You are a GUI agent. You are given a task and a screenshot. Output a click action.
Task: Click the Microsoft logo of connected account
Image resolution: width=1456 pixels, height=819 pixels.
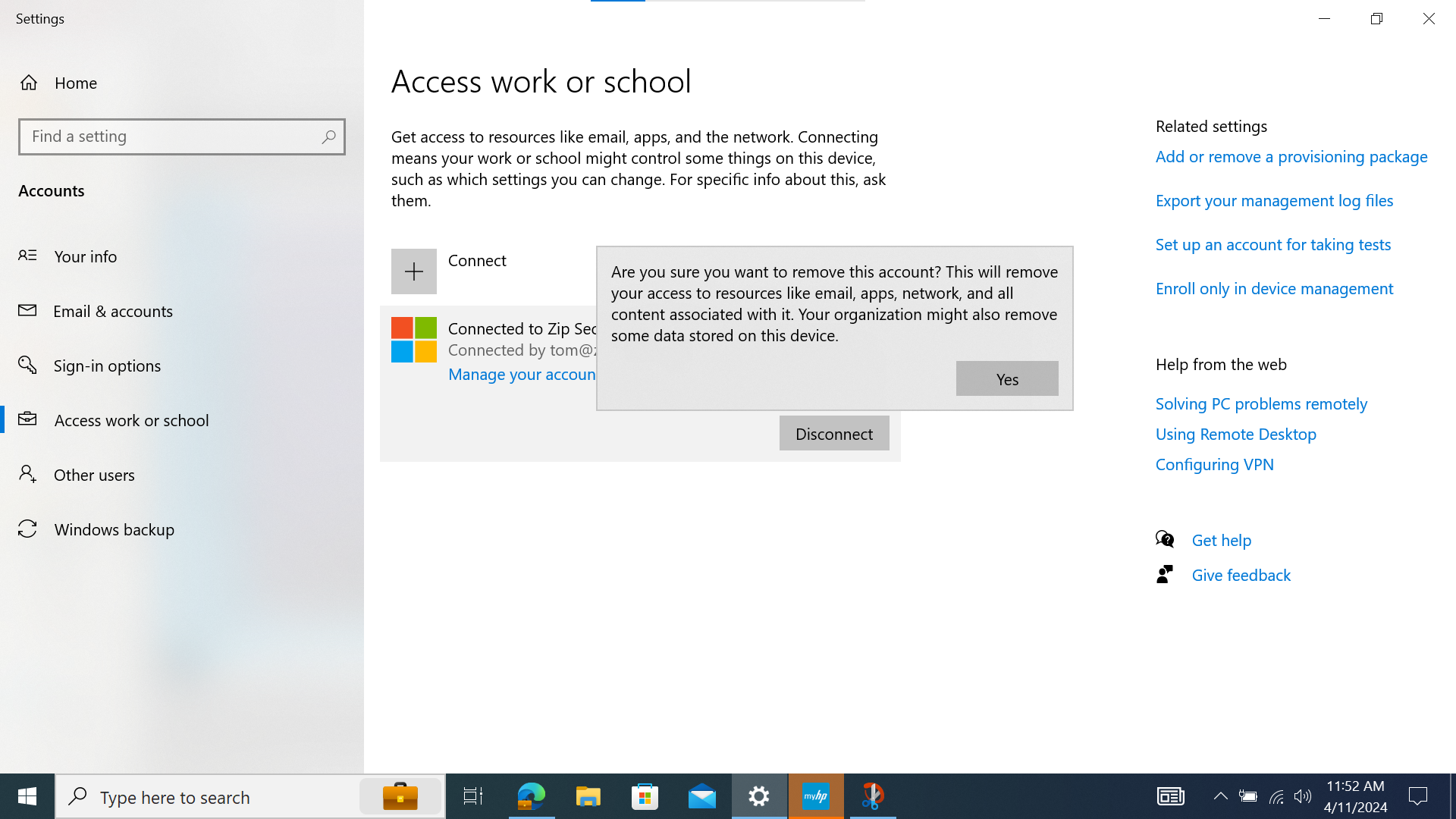[413, 340]
